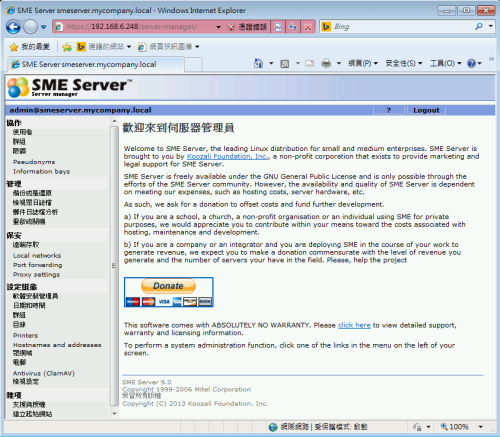500x437 pixels.
Task: Open 日期和時間 date and time link
Action: coord(29,306)
